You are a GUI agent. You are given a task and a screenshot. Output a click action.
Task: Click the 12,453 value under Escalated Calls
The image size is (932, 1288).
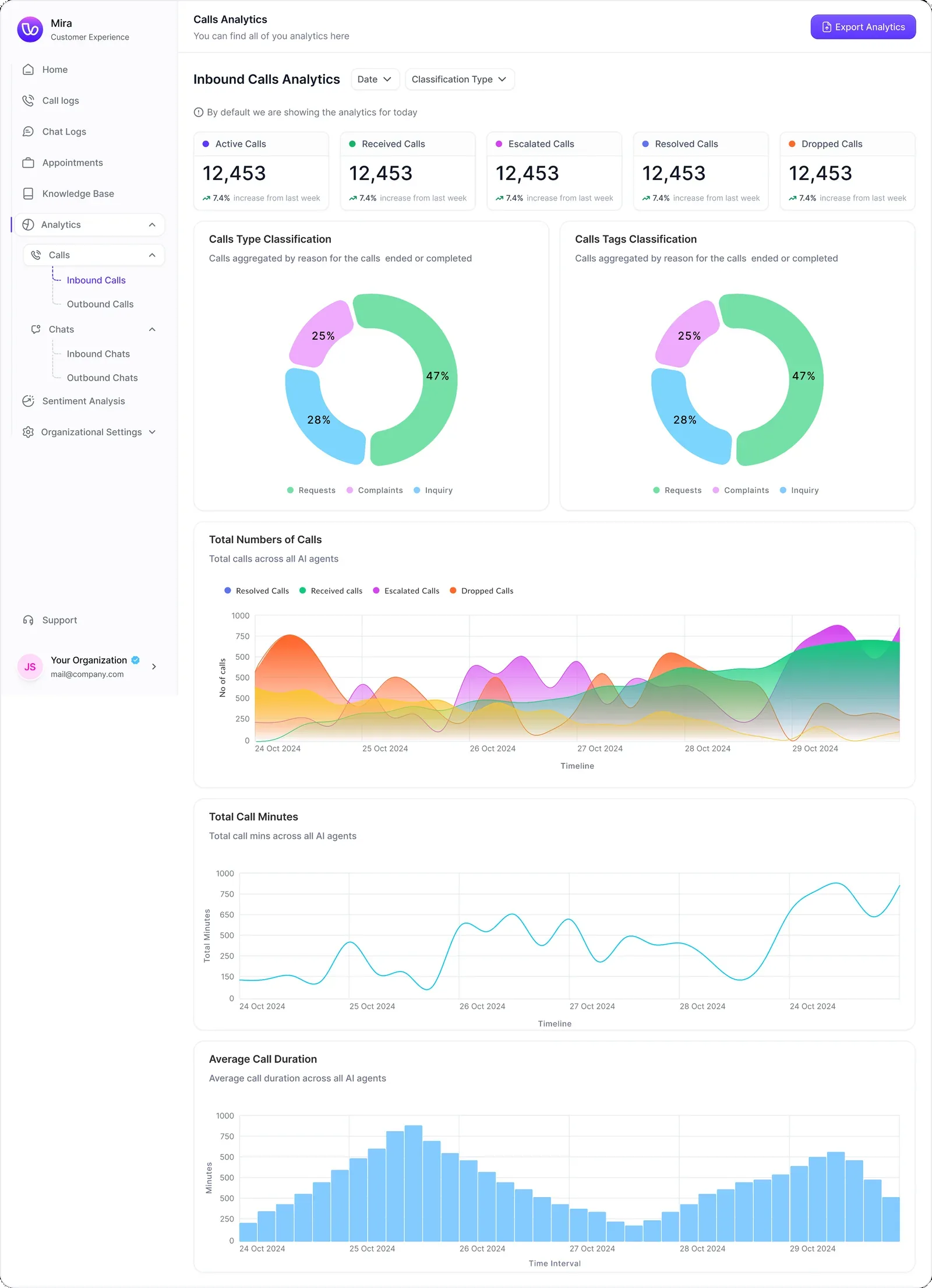click(527, 174)
